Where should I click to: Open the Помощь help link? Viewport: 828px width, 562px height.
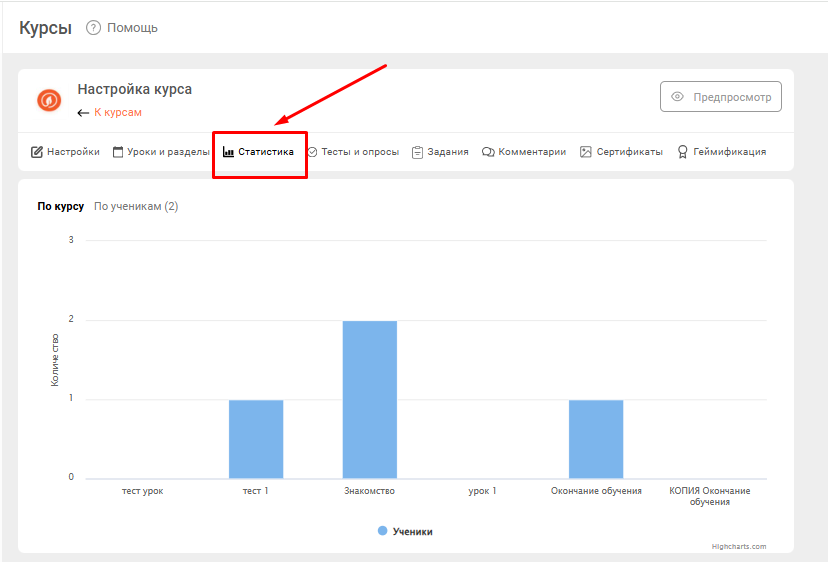click(x=132, y=28)
